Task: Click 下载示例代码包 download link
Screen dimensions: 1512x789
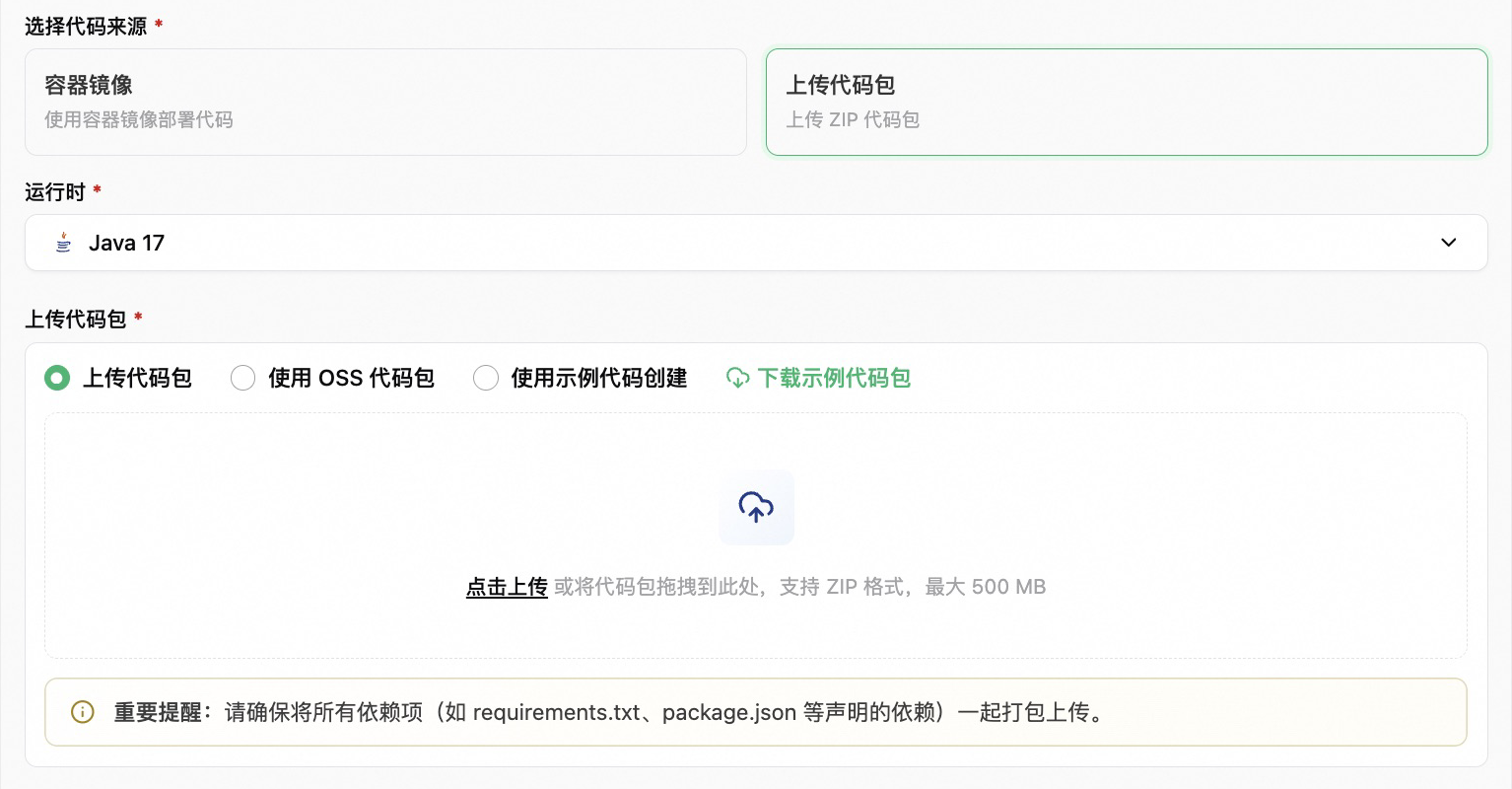Action: pos(834,378)
